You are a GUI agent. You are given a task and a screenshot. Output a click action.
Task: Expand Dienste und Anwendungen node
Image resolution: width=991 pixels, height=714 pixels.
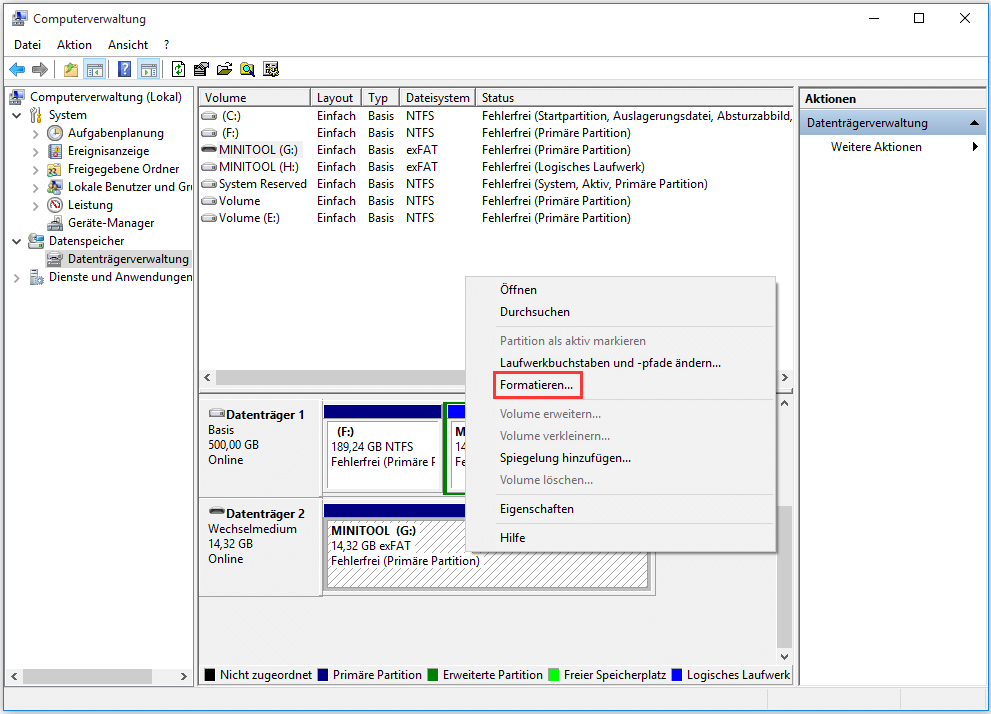coord(17,277)
